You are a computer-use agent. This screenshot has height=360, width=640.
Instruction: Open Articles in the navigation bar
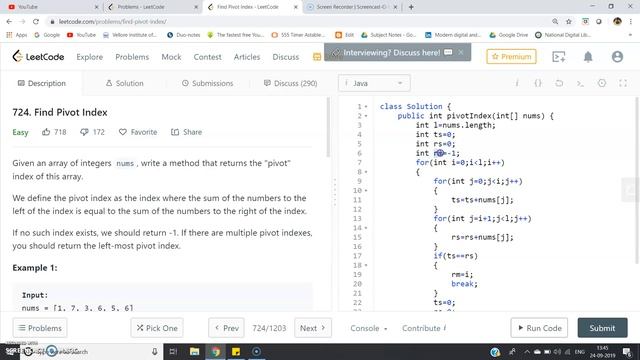[x=247, y=57]
